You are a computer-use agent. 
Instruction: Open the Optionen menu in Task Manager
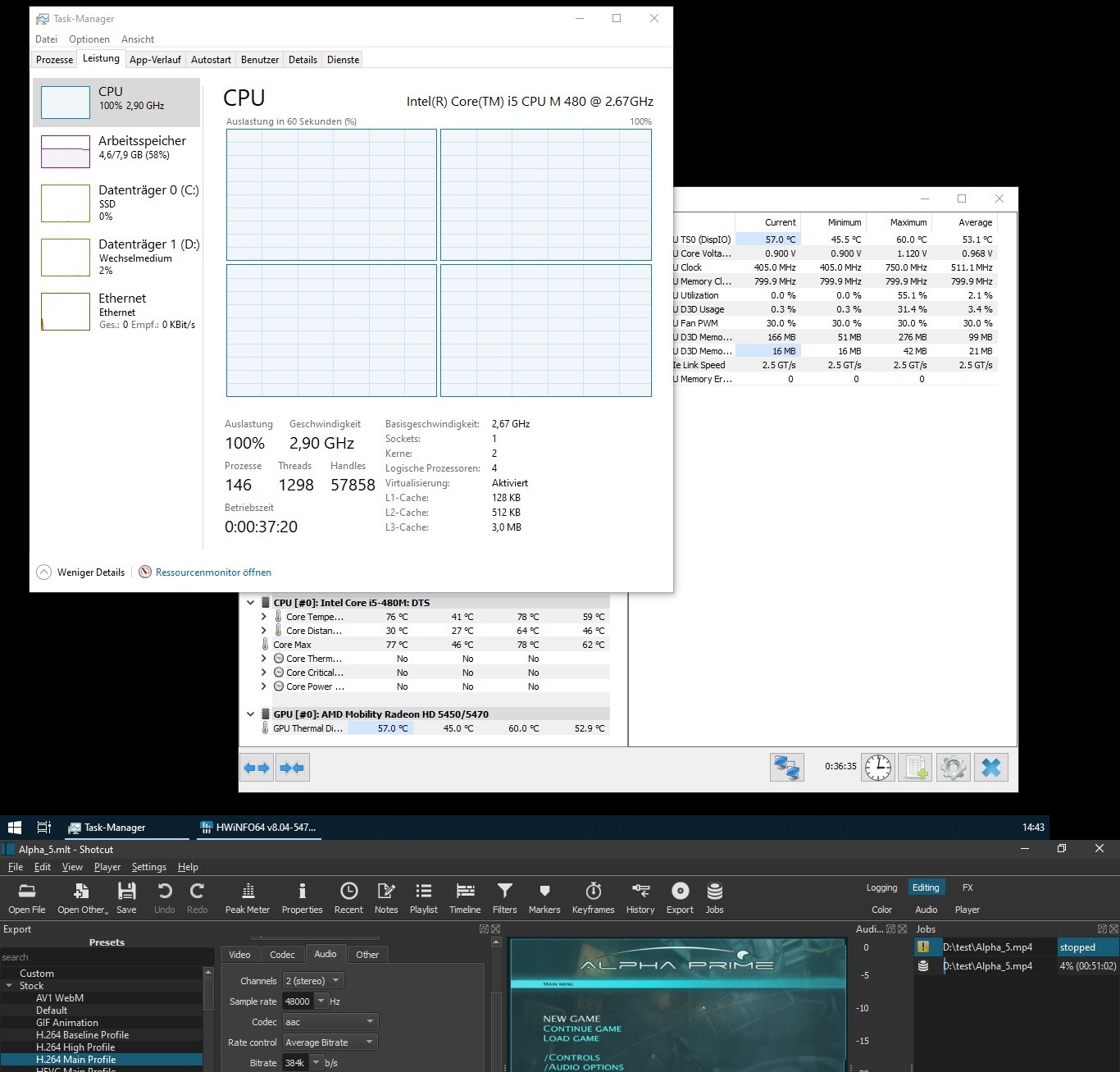[89, 39]
